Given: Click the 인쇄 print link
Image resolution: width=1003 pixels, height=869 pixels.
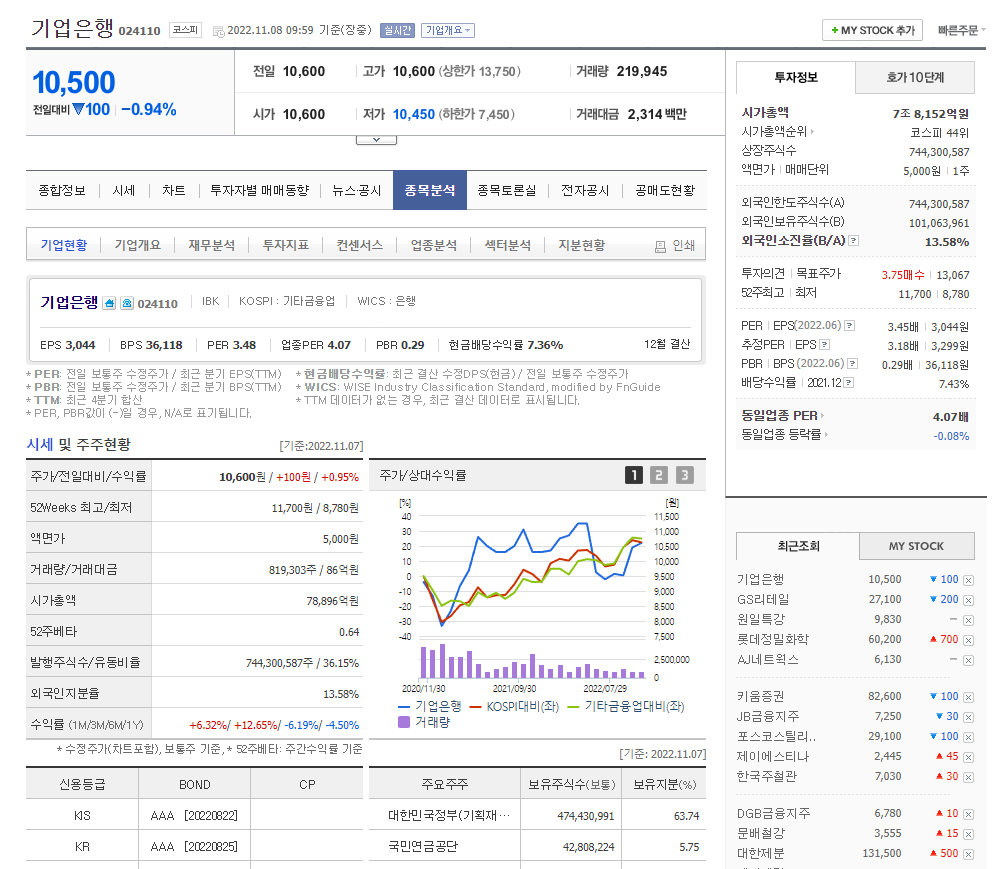Looking at the screenshot, I should tap(683, 246).
